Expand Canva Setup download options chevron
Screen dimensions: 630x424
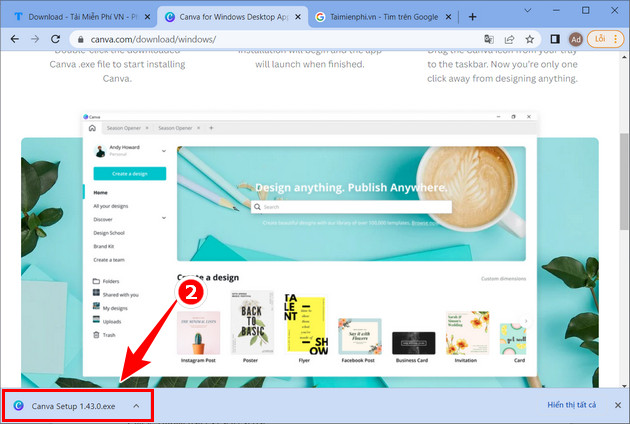[x=136, y=406]
